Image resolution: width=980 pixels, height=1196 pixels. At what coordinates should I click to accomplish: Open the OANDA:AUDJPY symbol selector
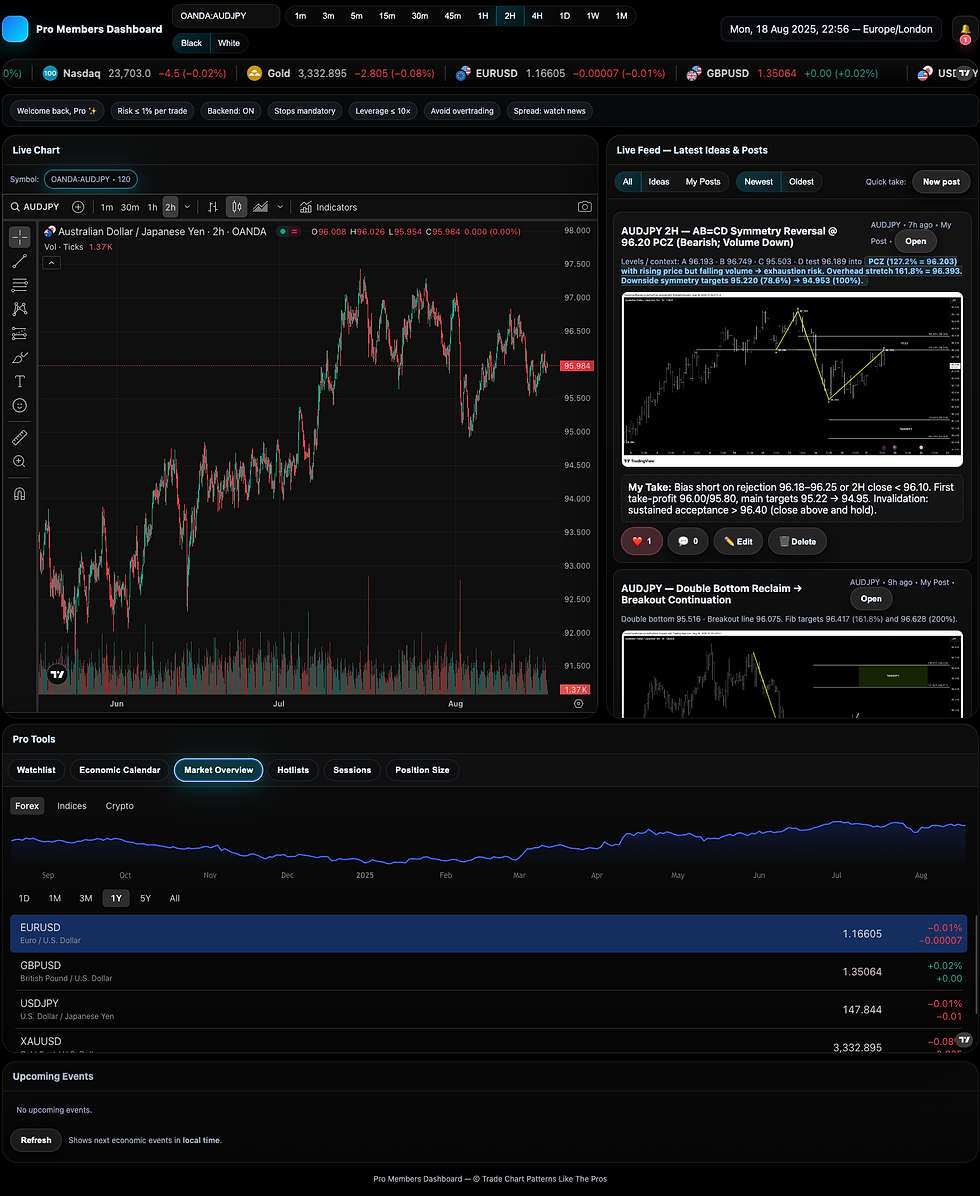coord(224,16)
